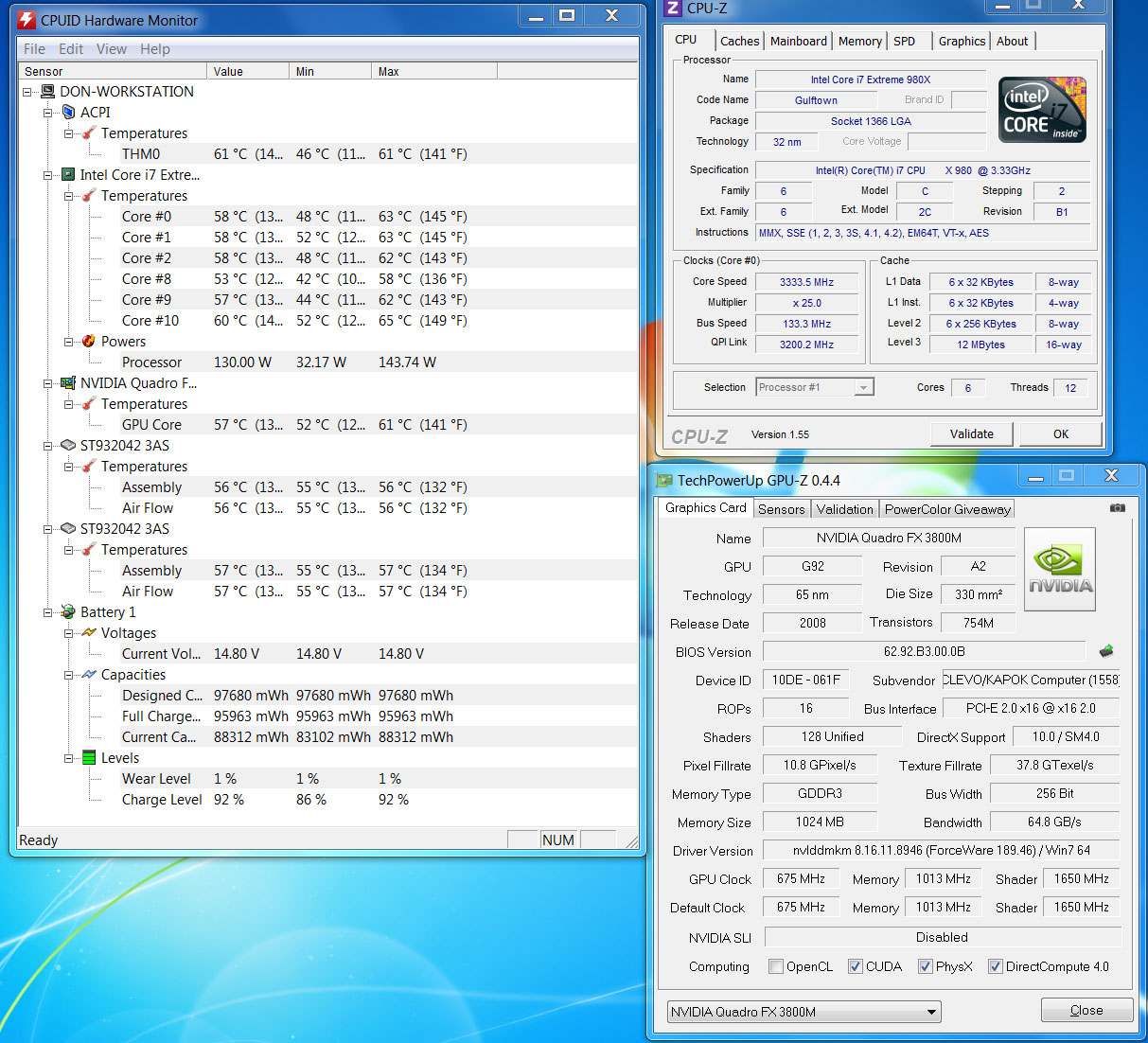The image size is (1148, 1043).
Task: Click the OK button in CPU-Z
Action: (1061, 433)
